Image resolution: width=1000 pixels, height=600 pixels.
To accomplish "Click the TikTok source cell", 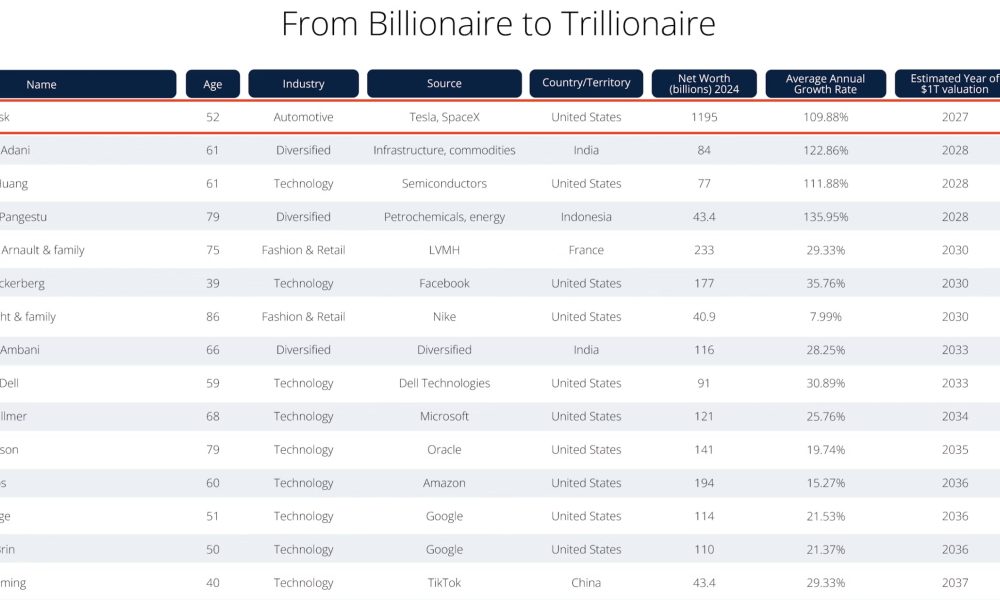I will [445, 582].
